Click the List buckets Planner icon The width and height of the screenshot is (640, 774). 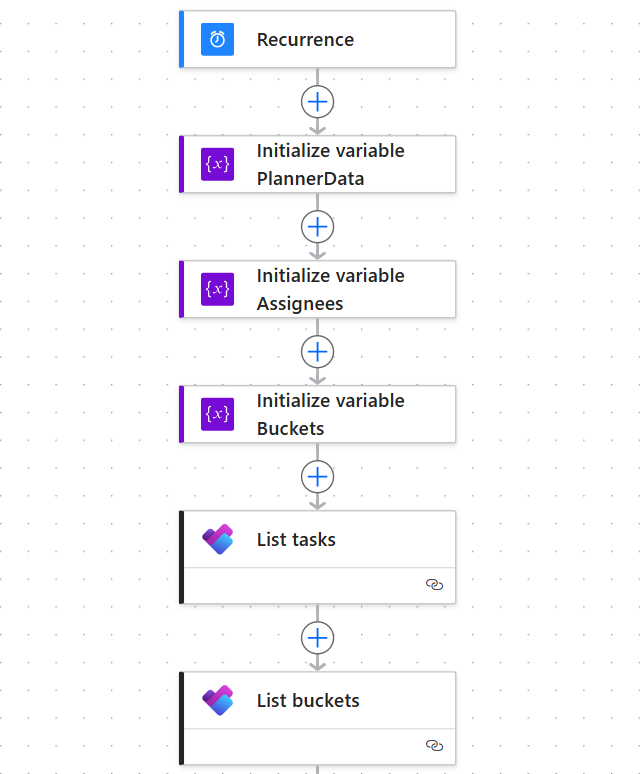(217, 700)
